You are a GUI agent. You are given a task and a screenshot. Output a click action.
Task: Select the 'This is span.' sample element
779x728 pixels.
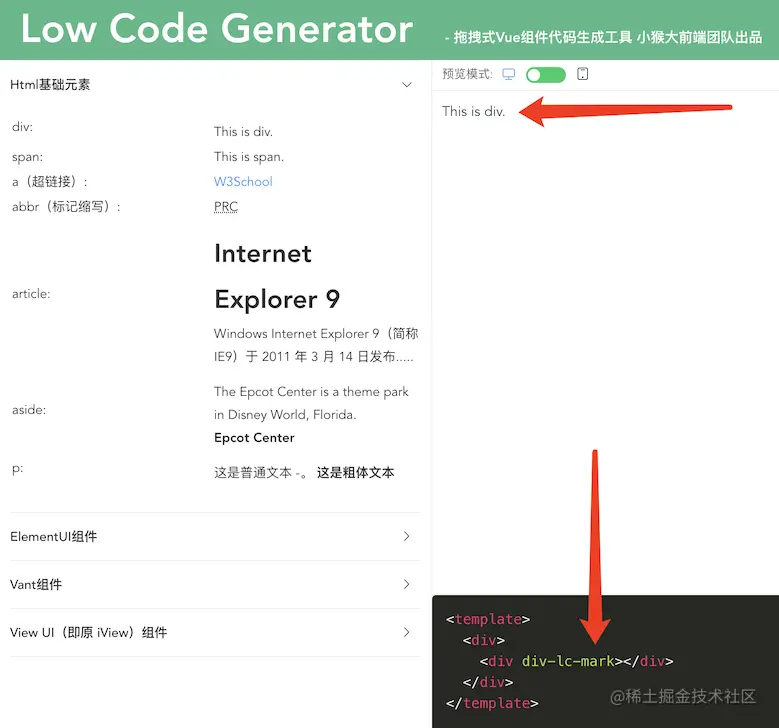point(249,157)
